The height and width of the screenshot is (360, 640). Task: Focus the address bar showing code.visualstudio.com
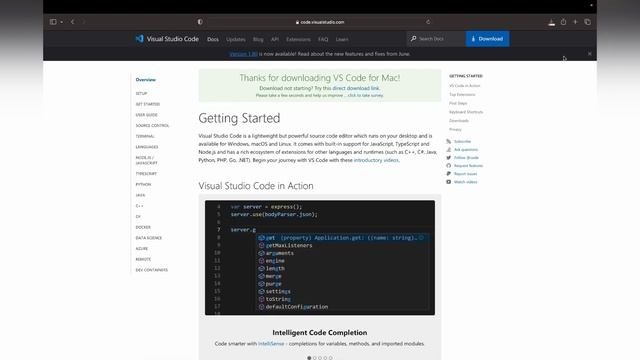[x=320, y=22]
